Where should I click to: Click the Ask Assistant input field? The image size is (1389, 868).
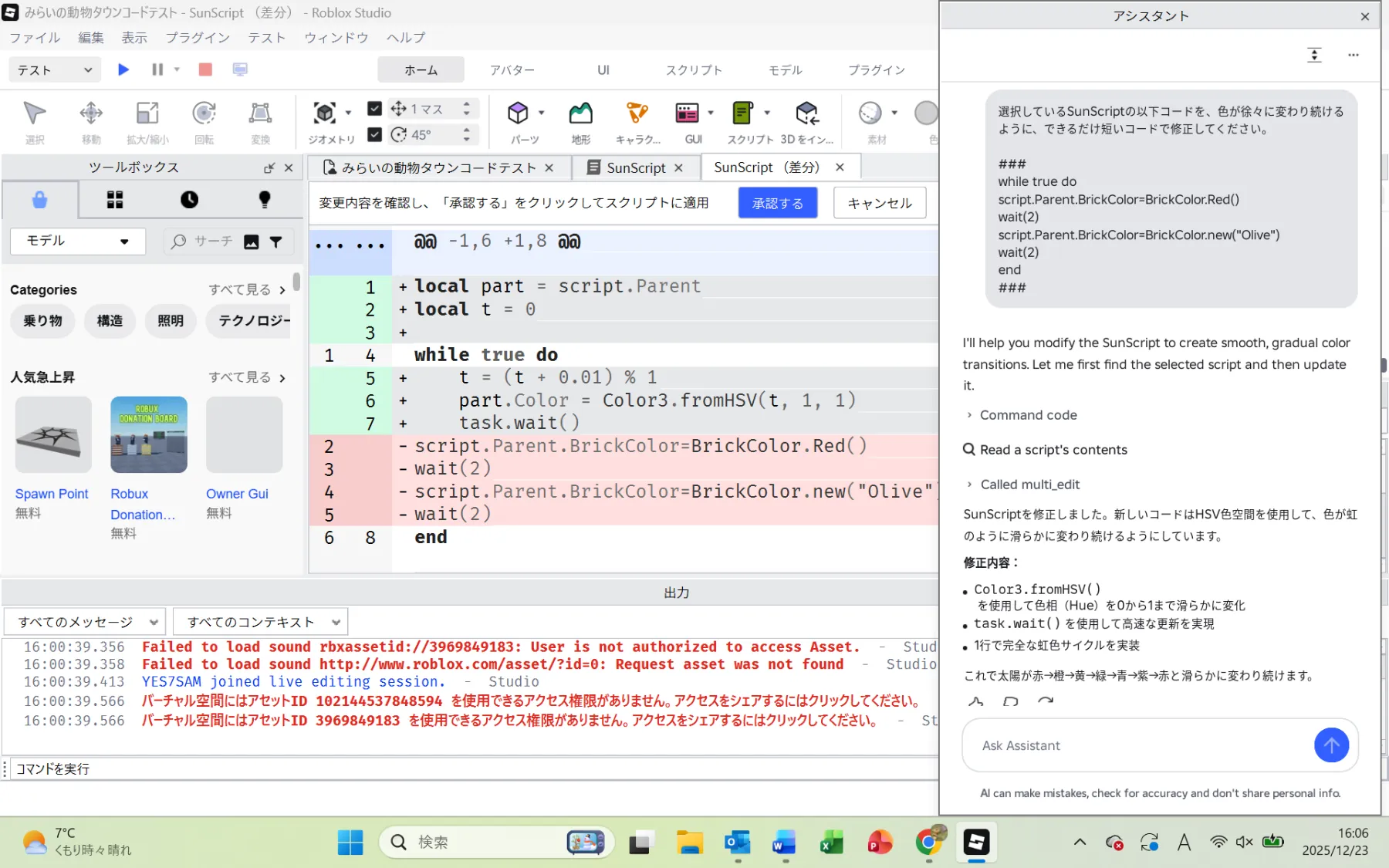1140,745
